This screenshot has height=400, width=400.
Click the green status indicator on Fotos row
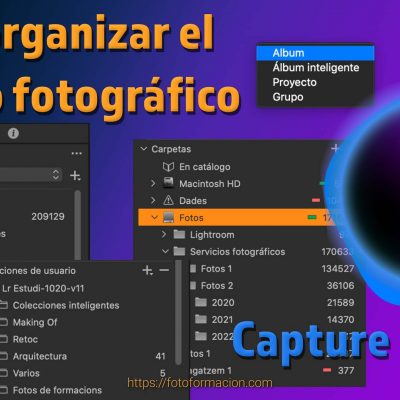(x=312, y=218)
